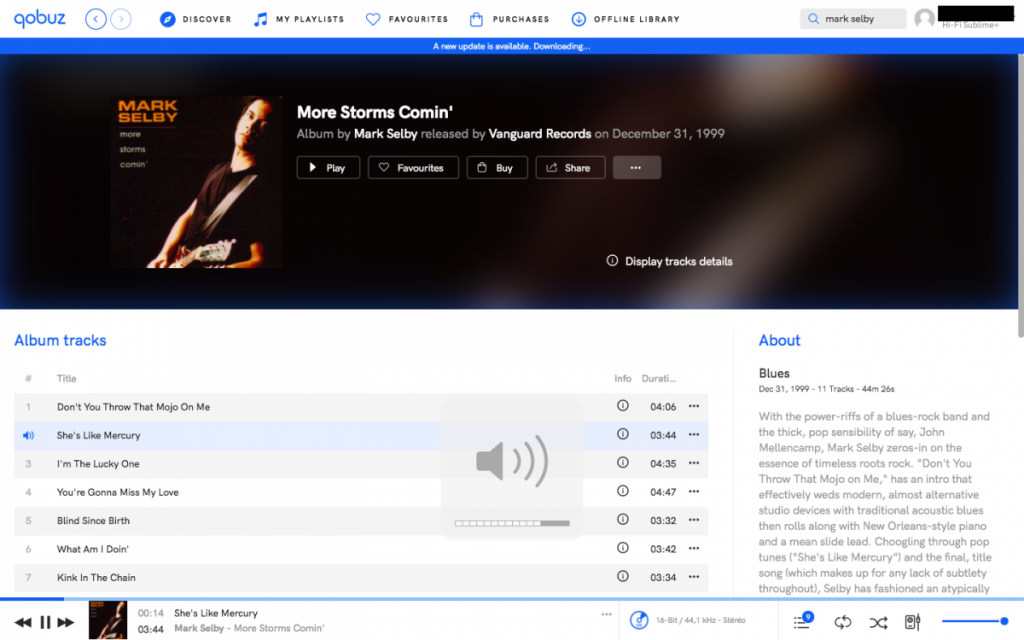Show info for I'm The Lucky One
The height and width of the screenshot is (640, 1024).
622,462
